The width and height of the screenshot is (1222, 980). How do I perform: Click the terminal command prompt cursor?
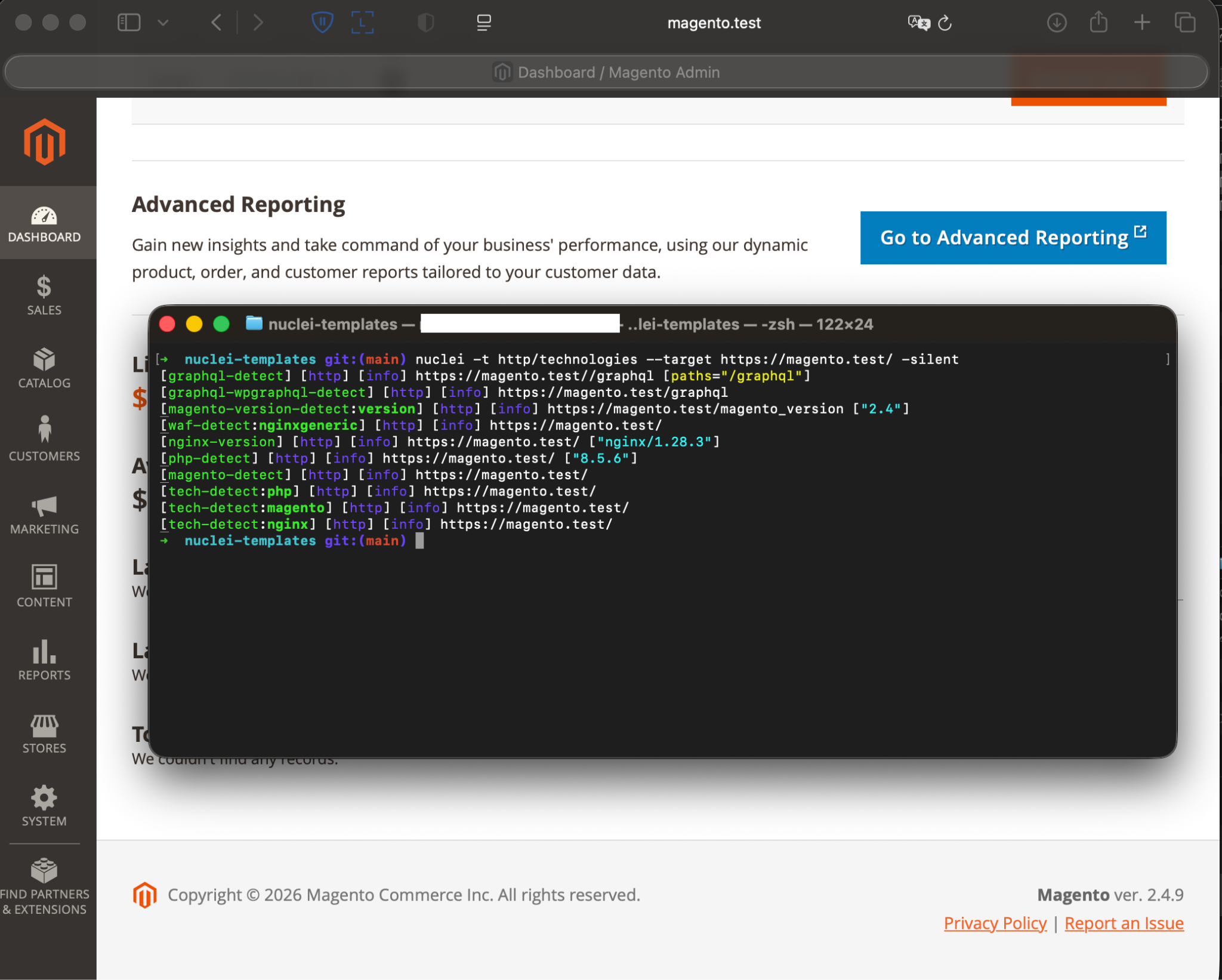click(x=419, y=541)
